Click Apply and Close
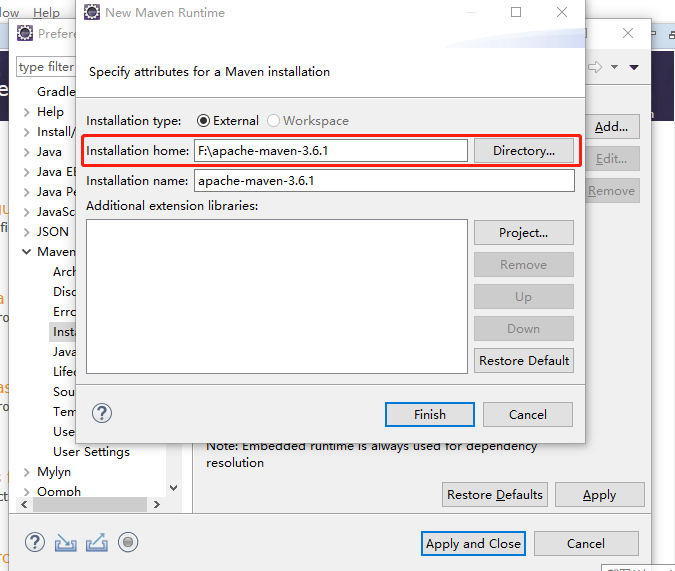 point(473,543)
